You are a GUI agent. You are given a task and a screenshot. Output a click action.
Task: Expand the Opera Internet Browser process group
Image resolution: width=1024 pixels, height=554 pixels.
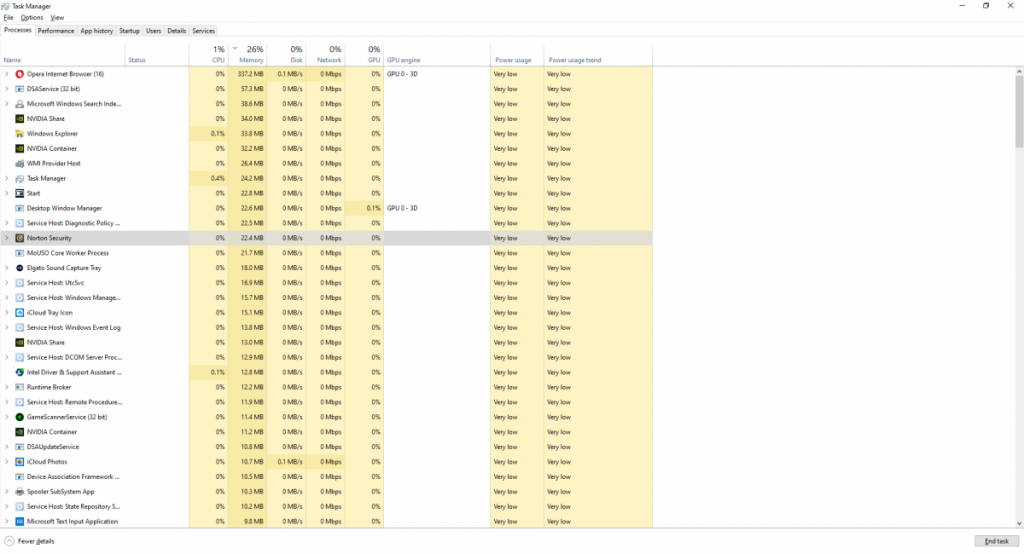(7, 74)
